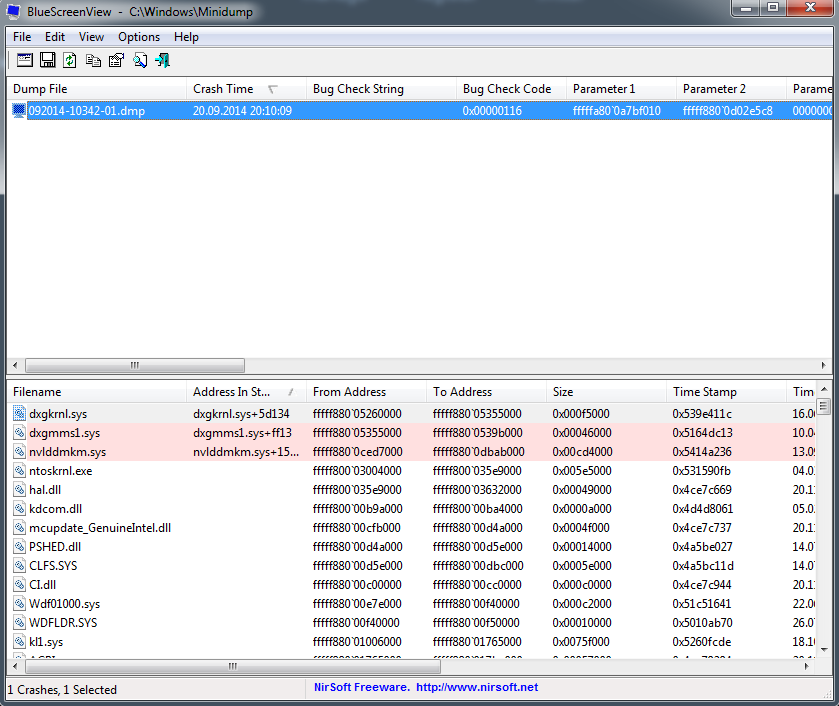
Task: Sort by the Dump File column header
Action: pos(96,89)
